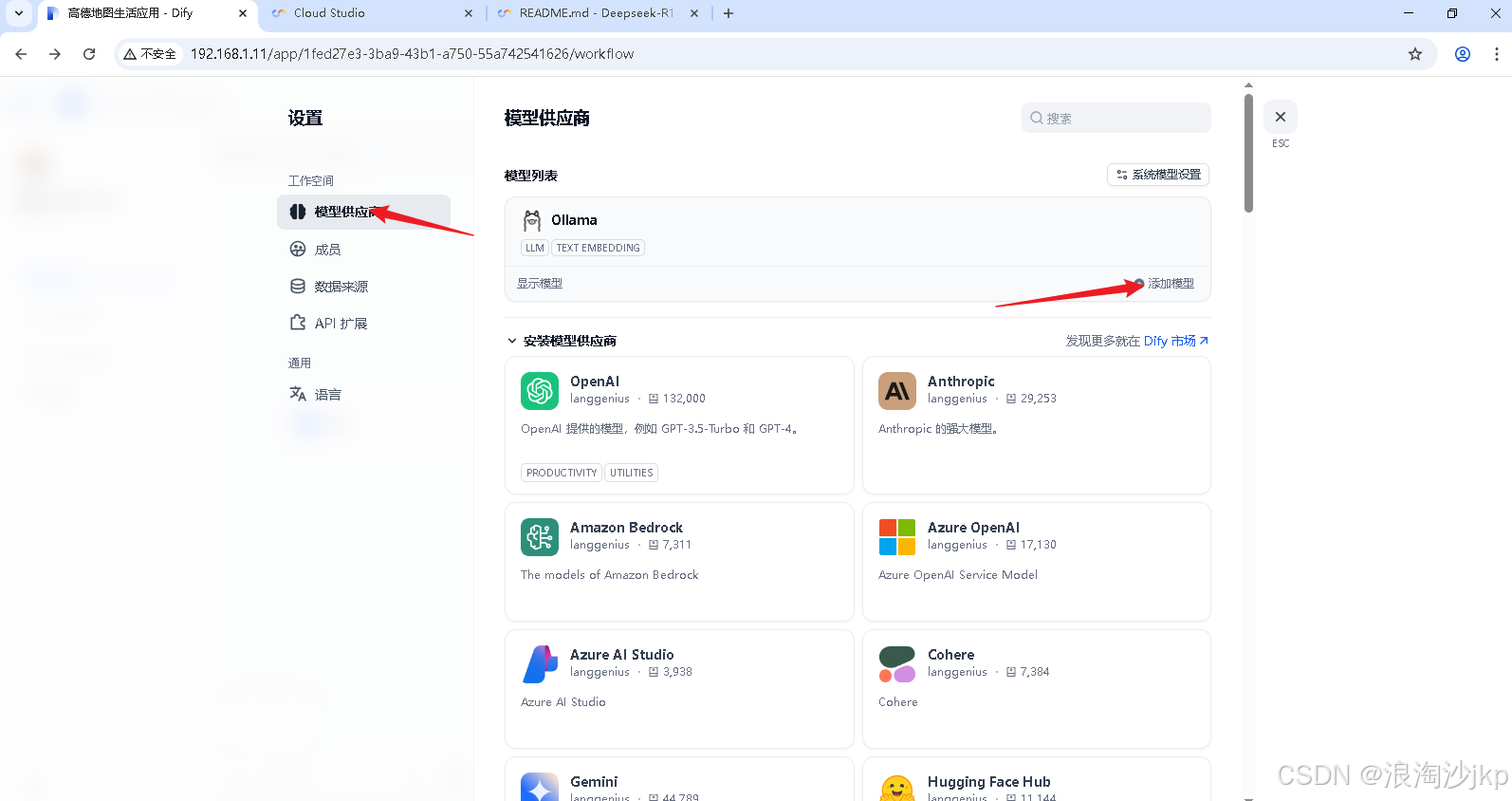
Task: Click the Gemini card title
Action: [x=594, y=782]
